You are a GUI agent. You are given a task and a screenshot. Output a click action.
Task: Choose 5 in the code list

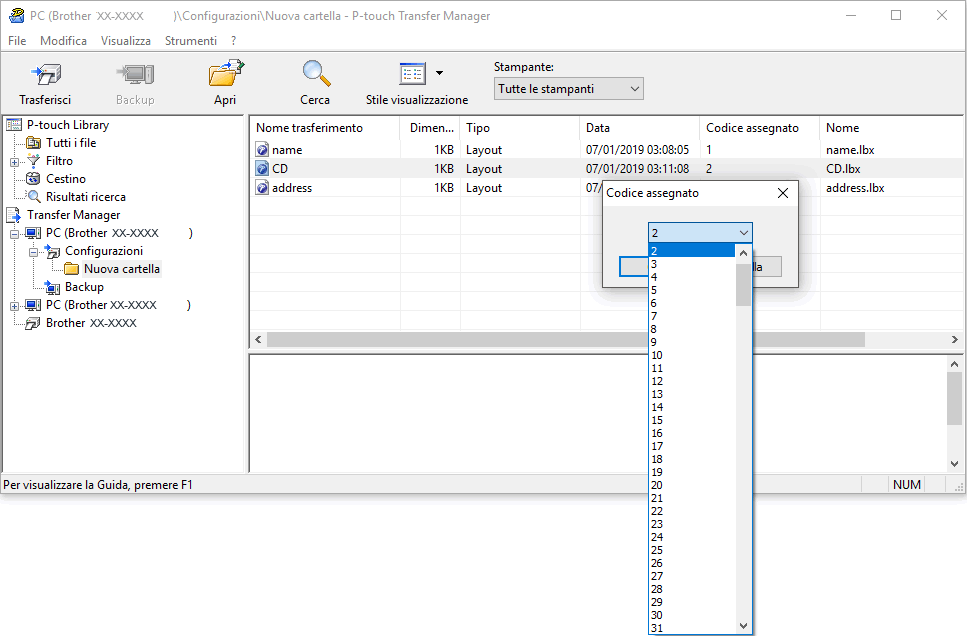click(x=692, y=290)
